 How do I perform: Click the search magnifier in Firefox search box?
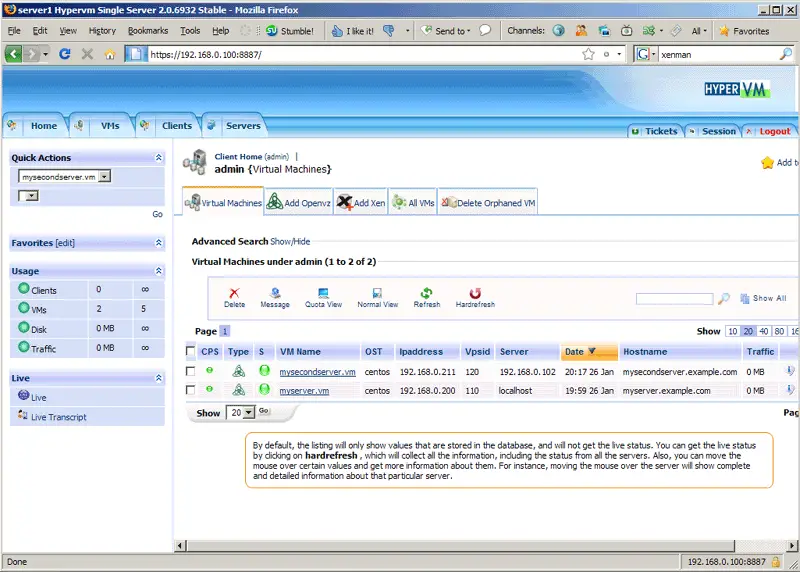786,54
